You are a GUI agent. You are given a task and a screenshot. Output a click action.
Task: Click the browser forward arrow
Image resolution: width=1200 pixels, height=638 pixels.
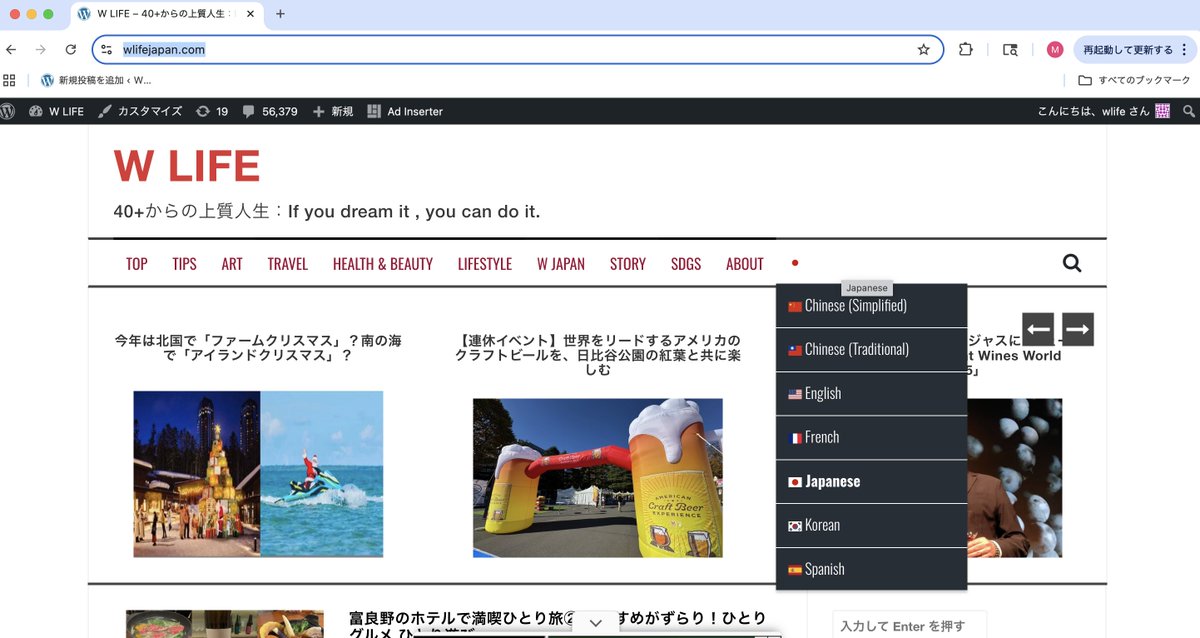tap(41, 49)
